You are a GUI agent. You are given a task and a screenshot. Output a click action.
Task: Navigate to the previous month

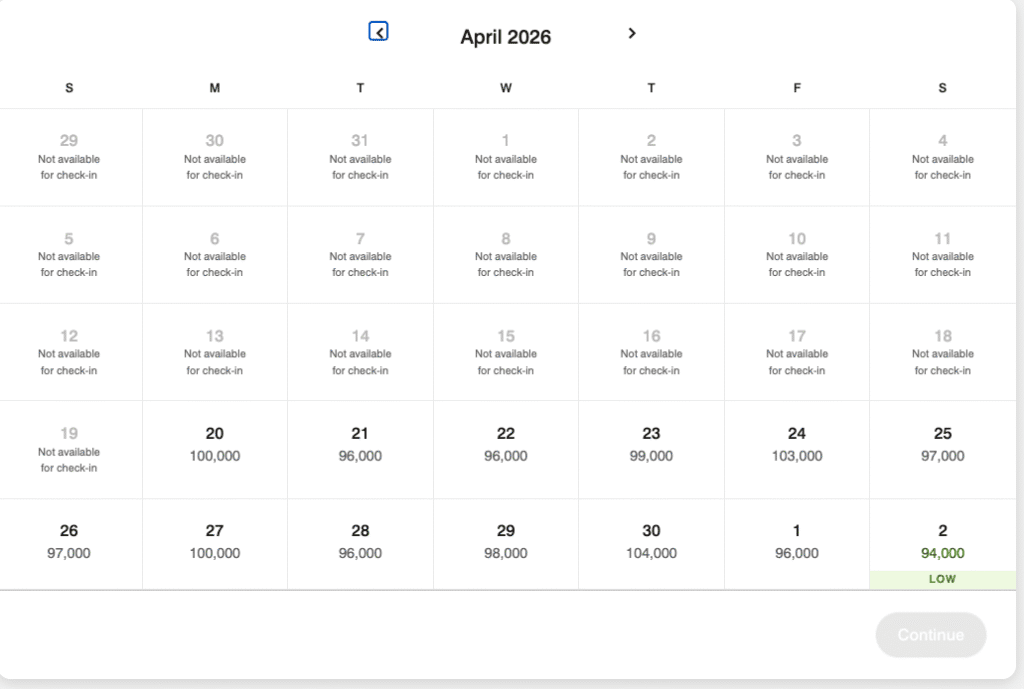pos(378,31)
